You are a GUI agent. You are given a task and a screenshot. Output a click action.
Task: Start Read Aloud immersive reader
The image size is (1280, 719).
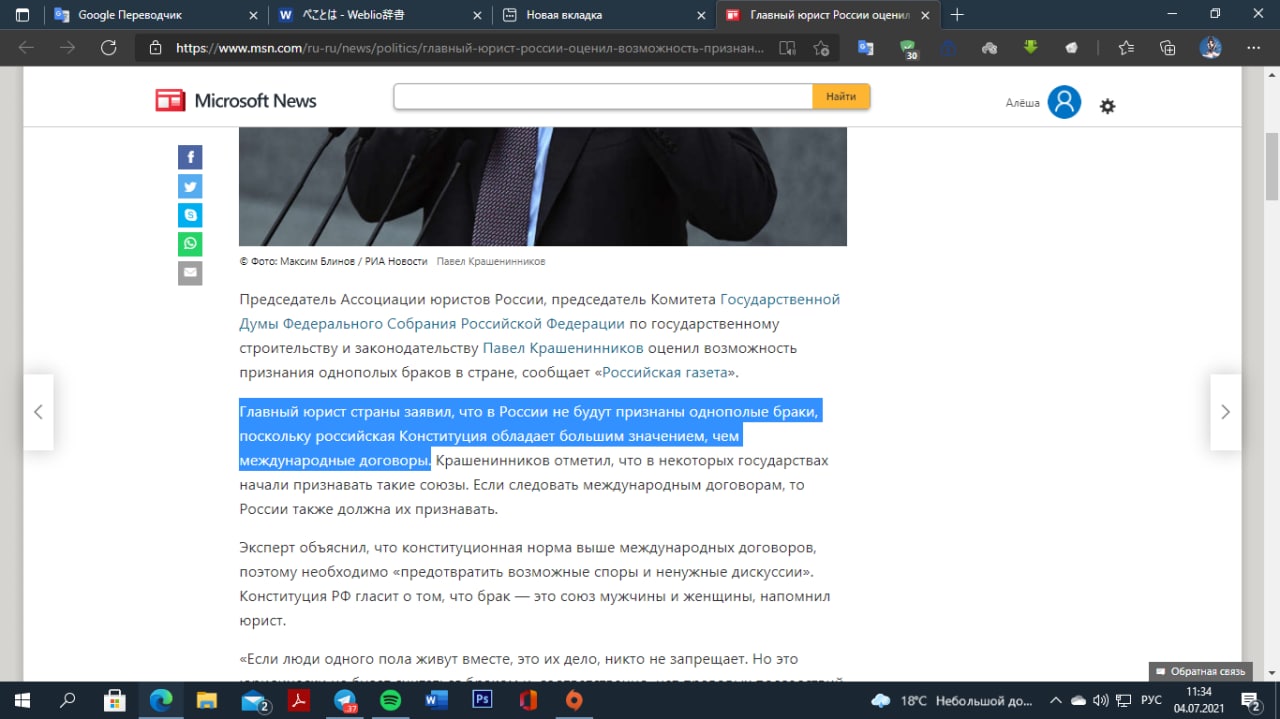[788, 47]
